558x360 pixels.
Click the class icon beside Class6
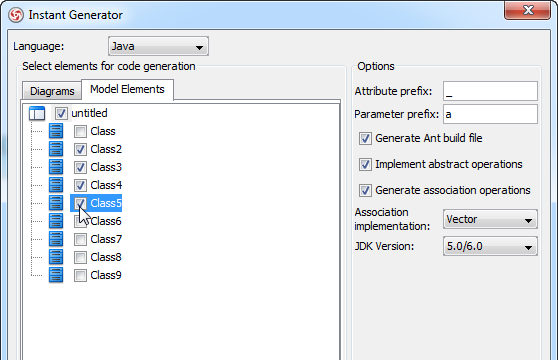(56, 221)
